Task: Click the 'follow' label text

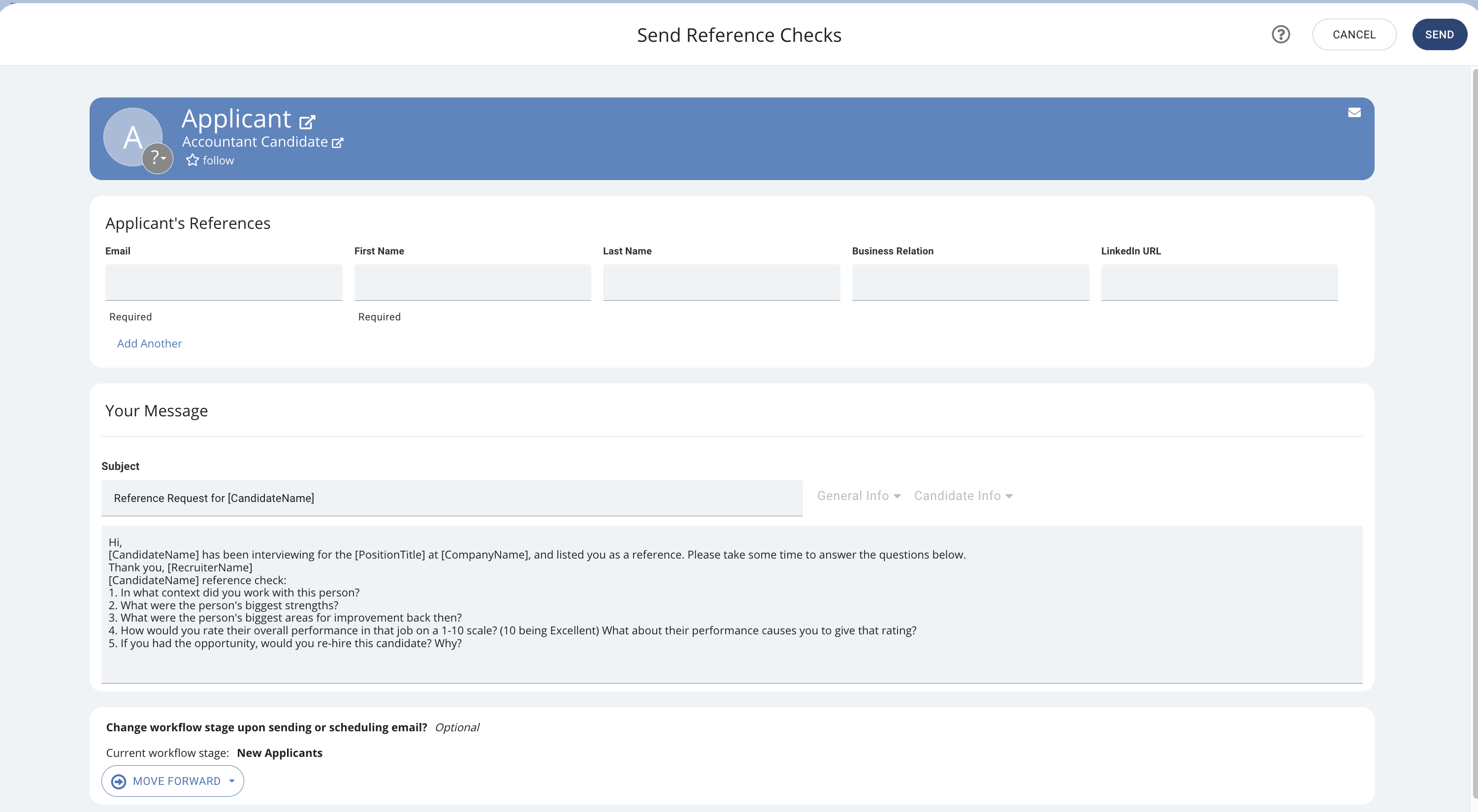Action: point(219,160)
